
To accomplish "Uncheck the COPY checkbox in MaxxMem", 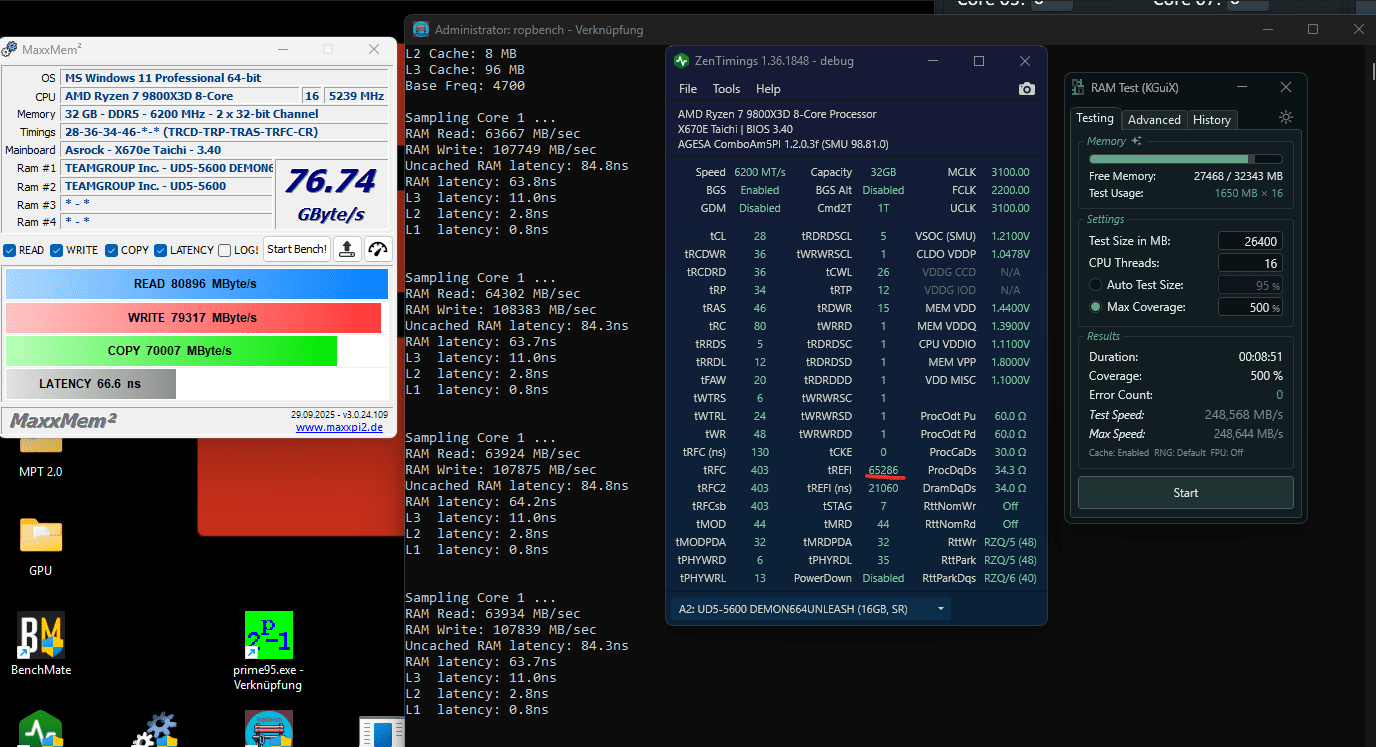I will 111,250.
